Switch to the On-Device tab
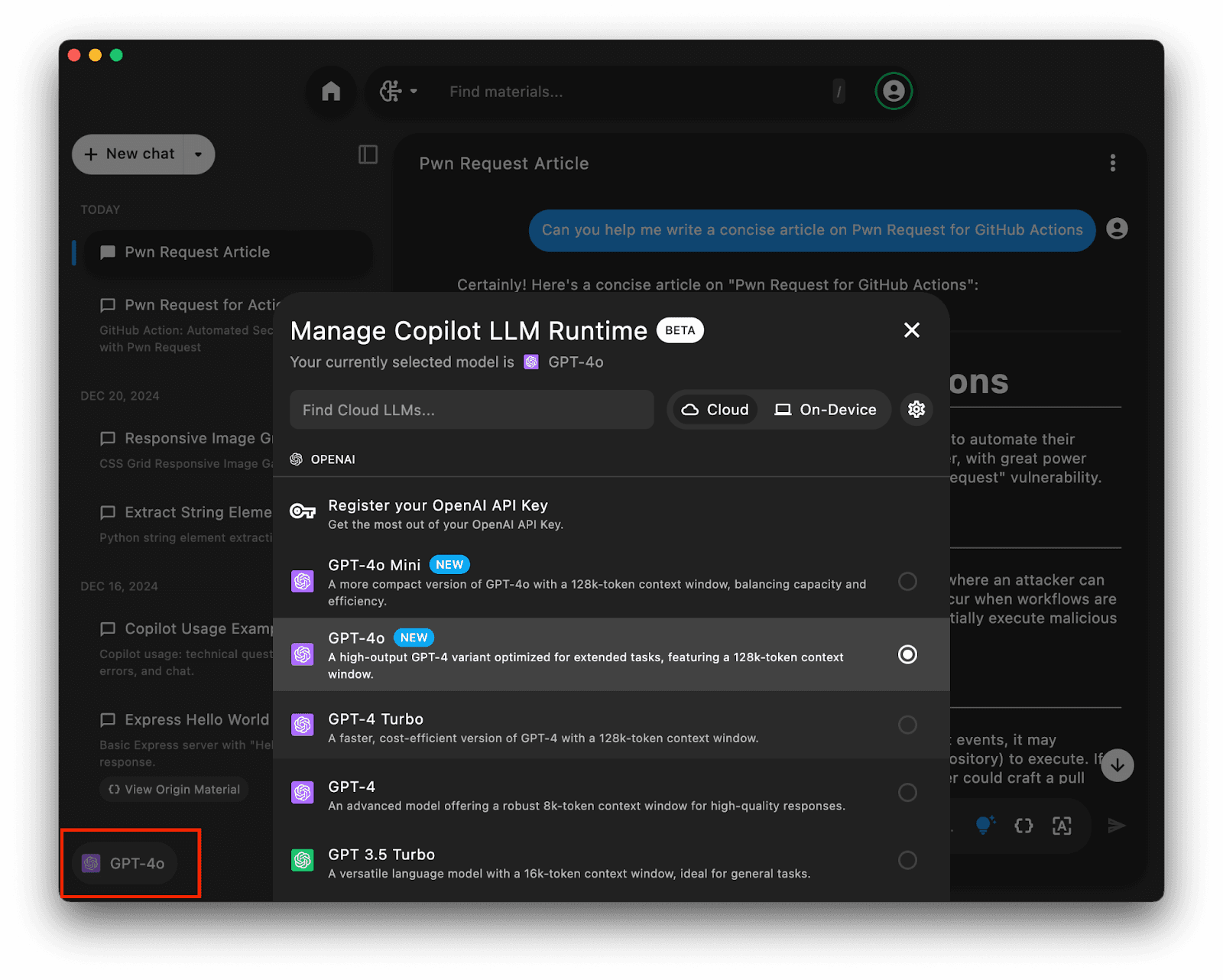This screenshot has width=1223, height=980. [x=826, y=410]
